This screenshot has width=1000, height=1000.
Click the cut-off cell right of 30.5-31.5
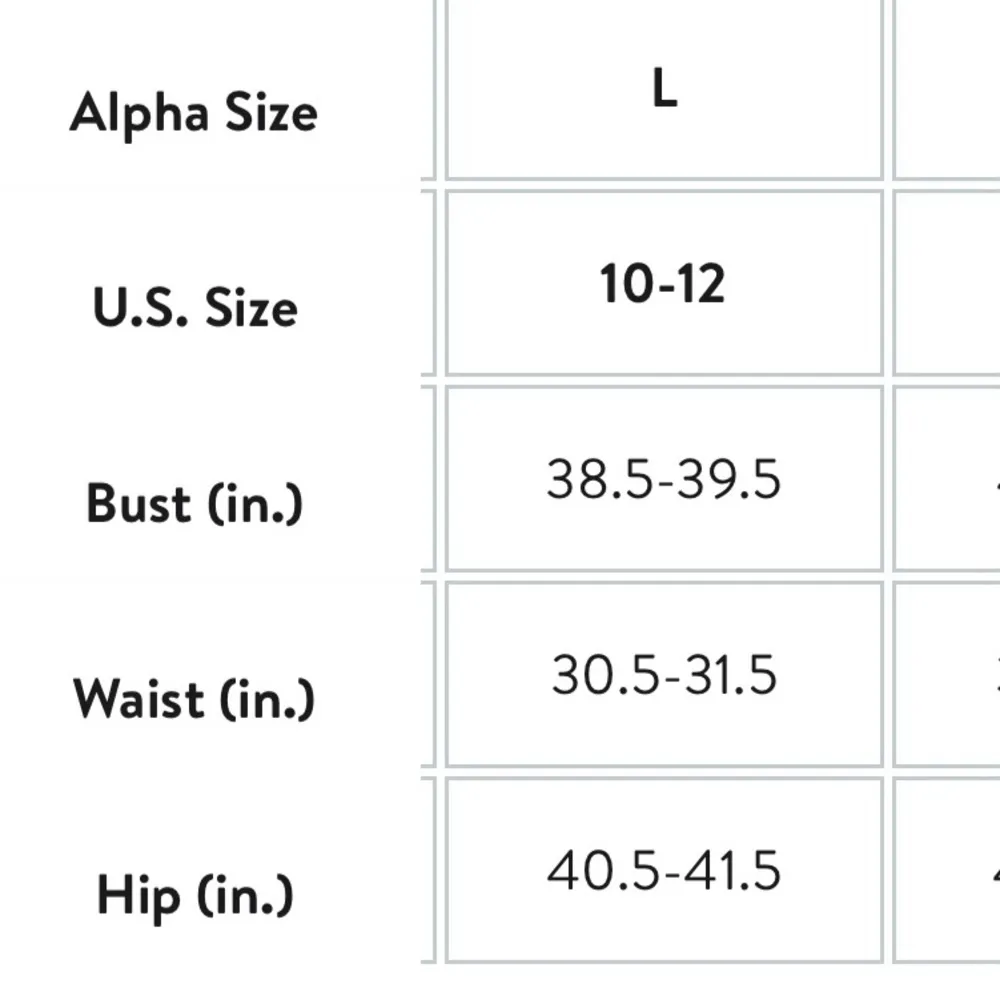tap(948, 674)
